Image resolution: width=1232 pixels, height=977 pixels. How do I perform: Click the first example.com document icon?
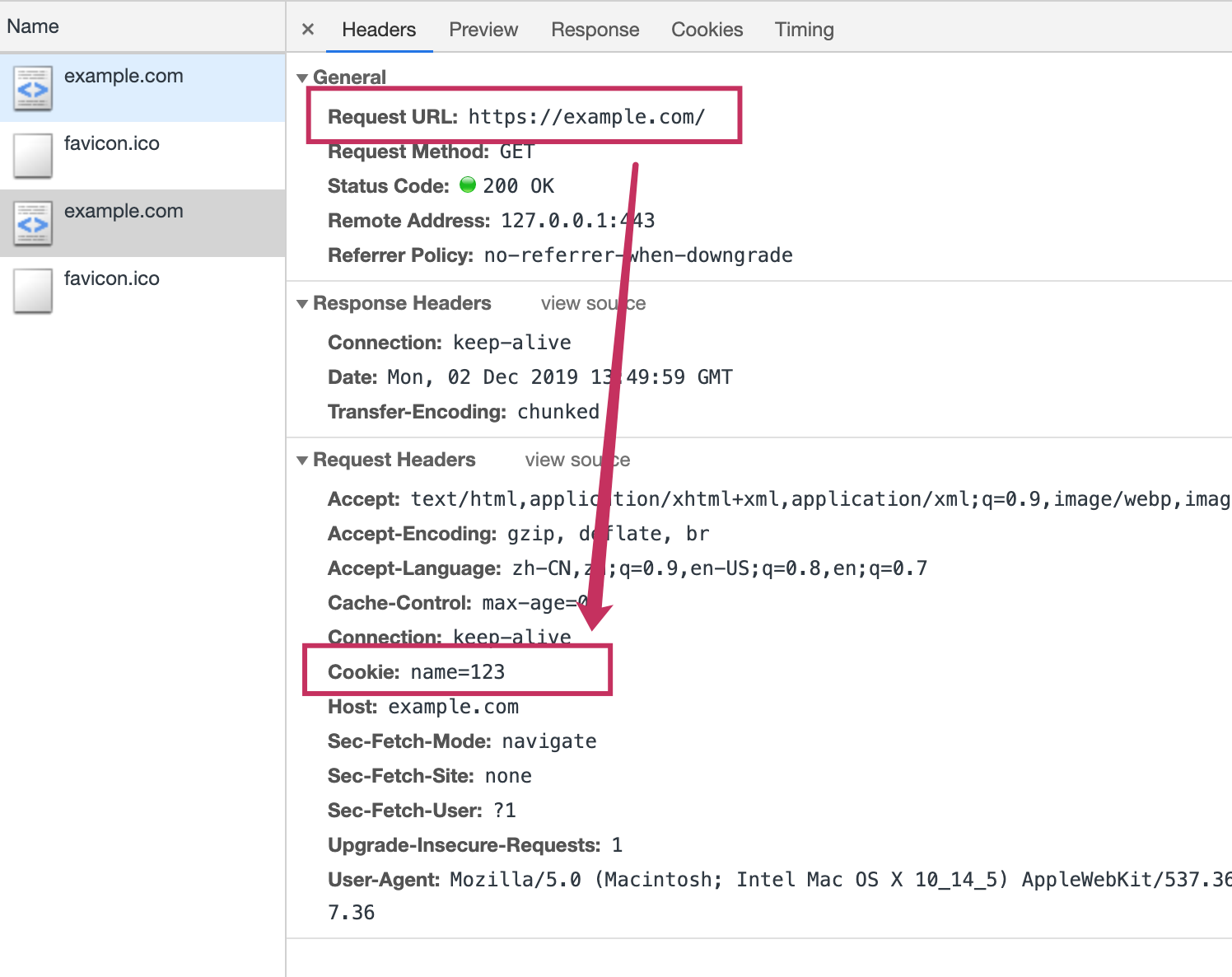point(33,88)
